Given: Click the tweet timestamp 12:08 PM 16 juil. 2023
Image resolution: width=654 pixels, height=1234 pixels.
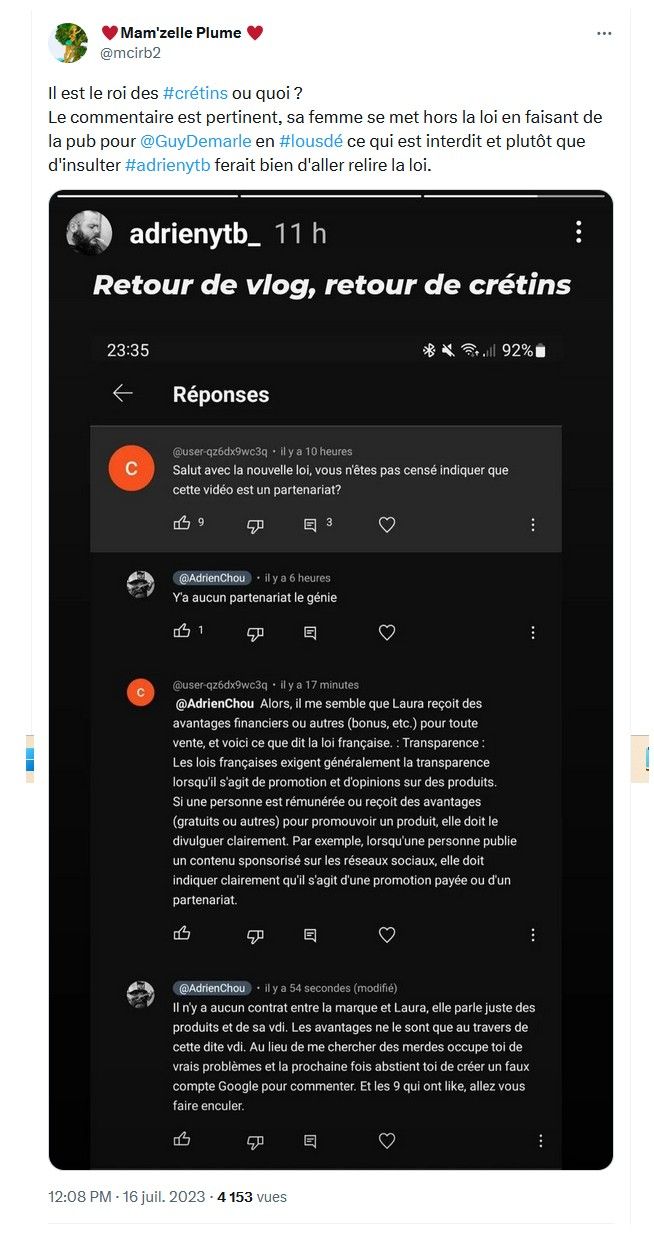Looking at the screenshot, I should click(127, 1197).
